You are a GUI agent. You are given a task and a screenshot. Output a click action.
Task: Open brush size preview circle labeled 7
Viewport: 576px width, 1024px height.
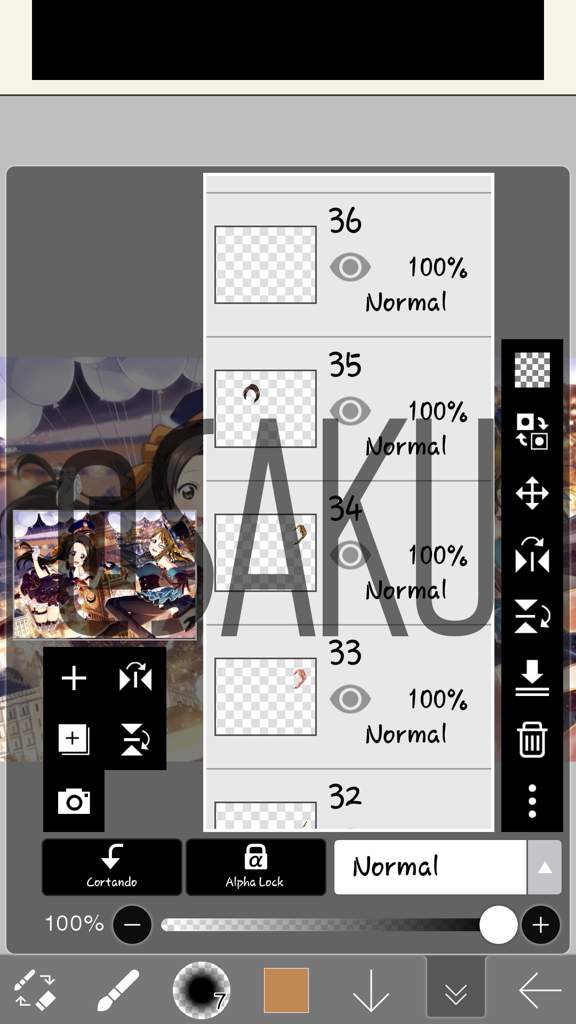point(201,990)
